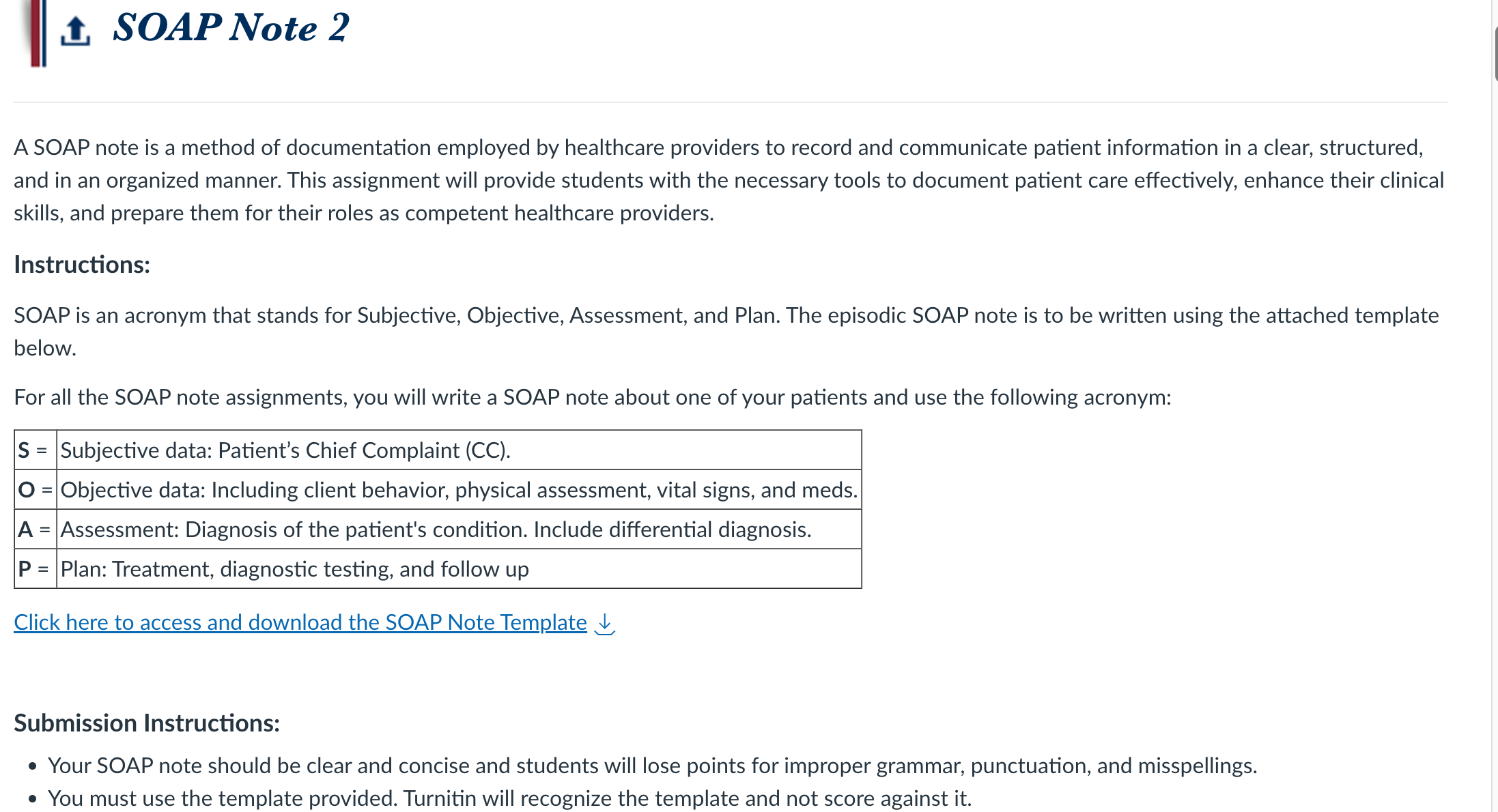
Task: Open the SOAP Note Template download link
Action: click(x=300, y=622)
